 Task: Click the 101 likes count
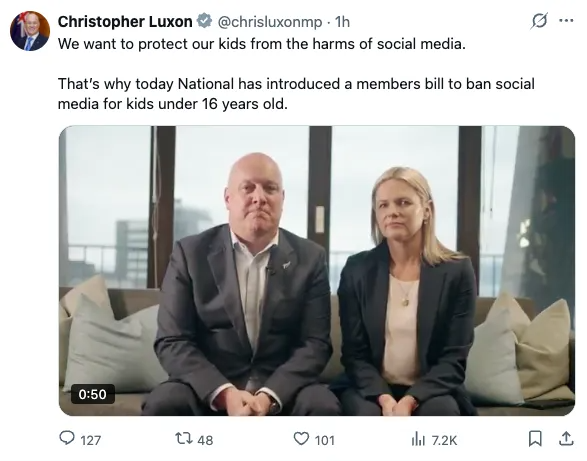point(325,440)
